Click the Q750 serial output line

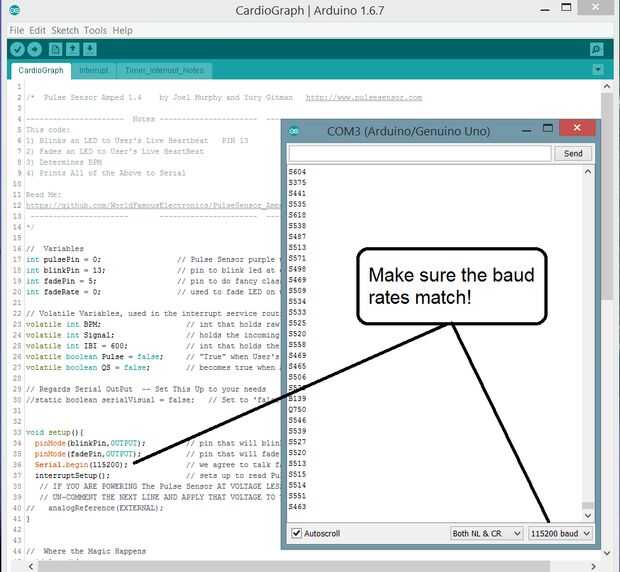click(x=297, y=409)
